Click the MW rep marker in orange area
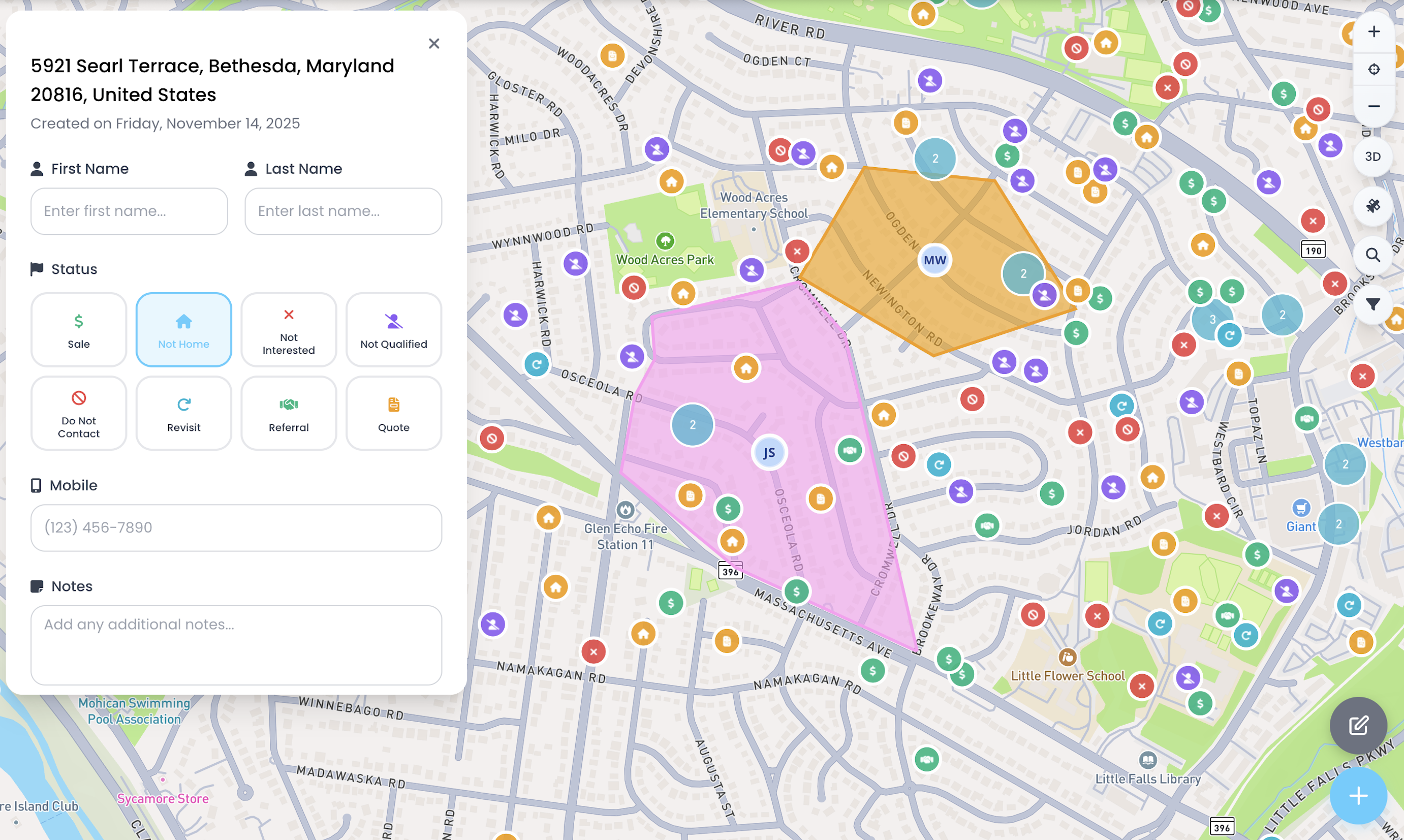This screenshot has width=1404, height=840. tap(934, 260)
